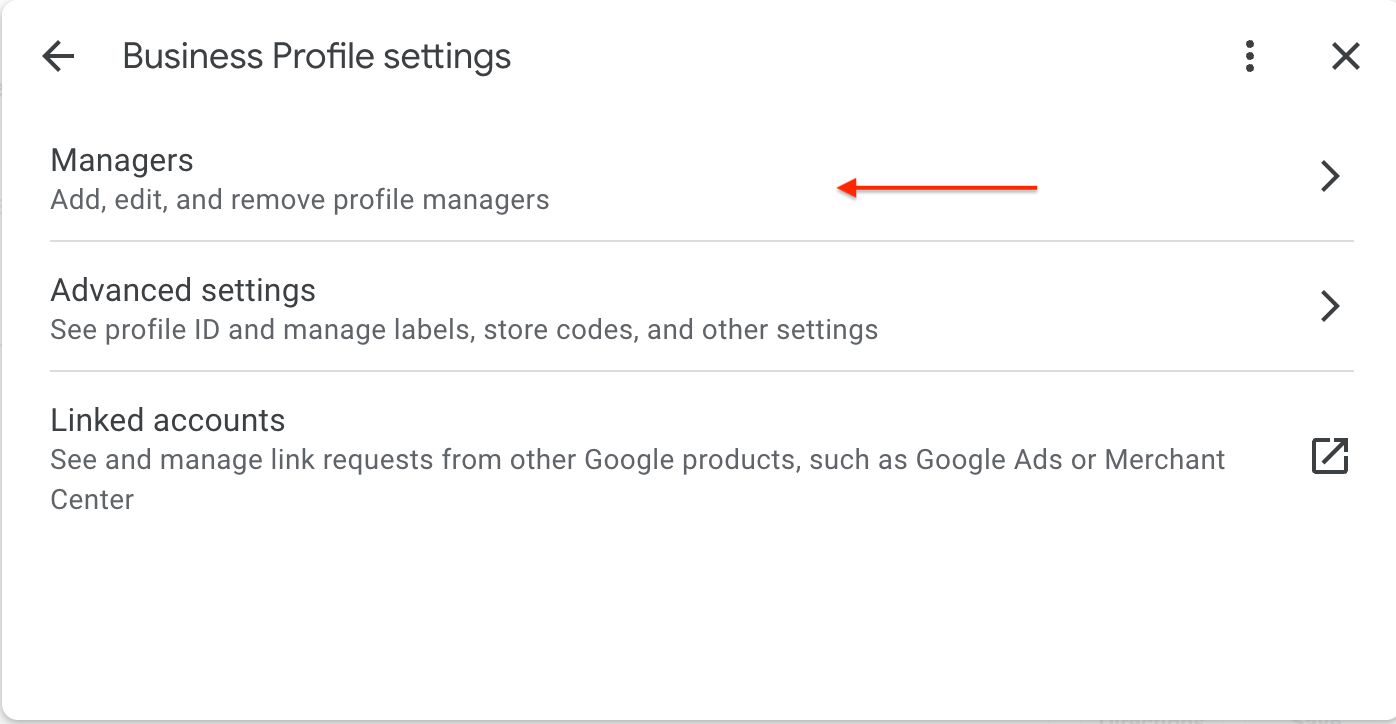This screenshot has width=1396, height=724.
Task: Click the Advanced settings chevron arrow
Action: 1329,306
